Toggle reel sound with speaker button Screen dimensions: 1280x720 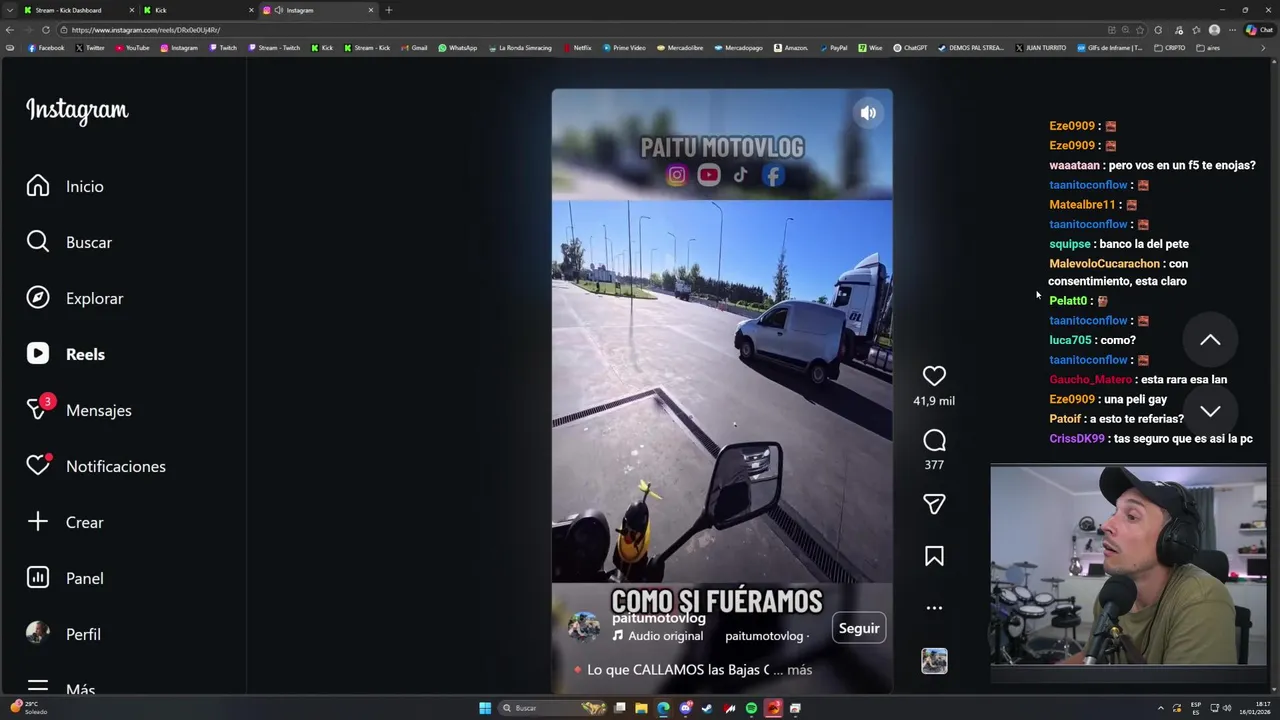click(x=868, y=113)
